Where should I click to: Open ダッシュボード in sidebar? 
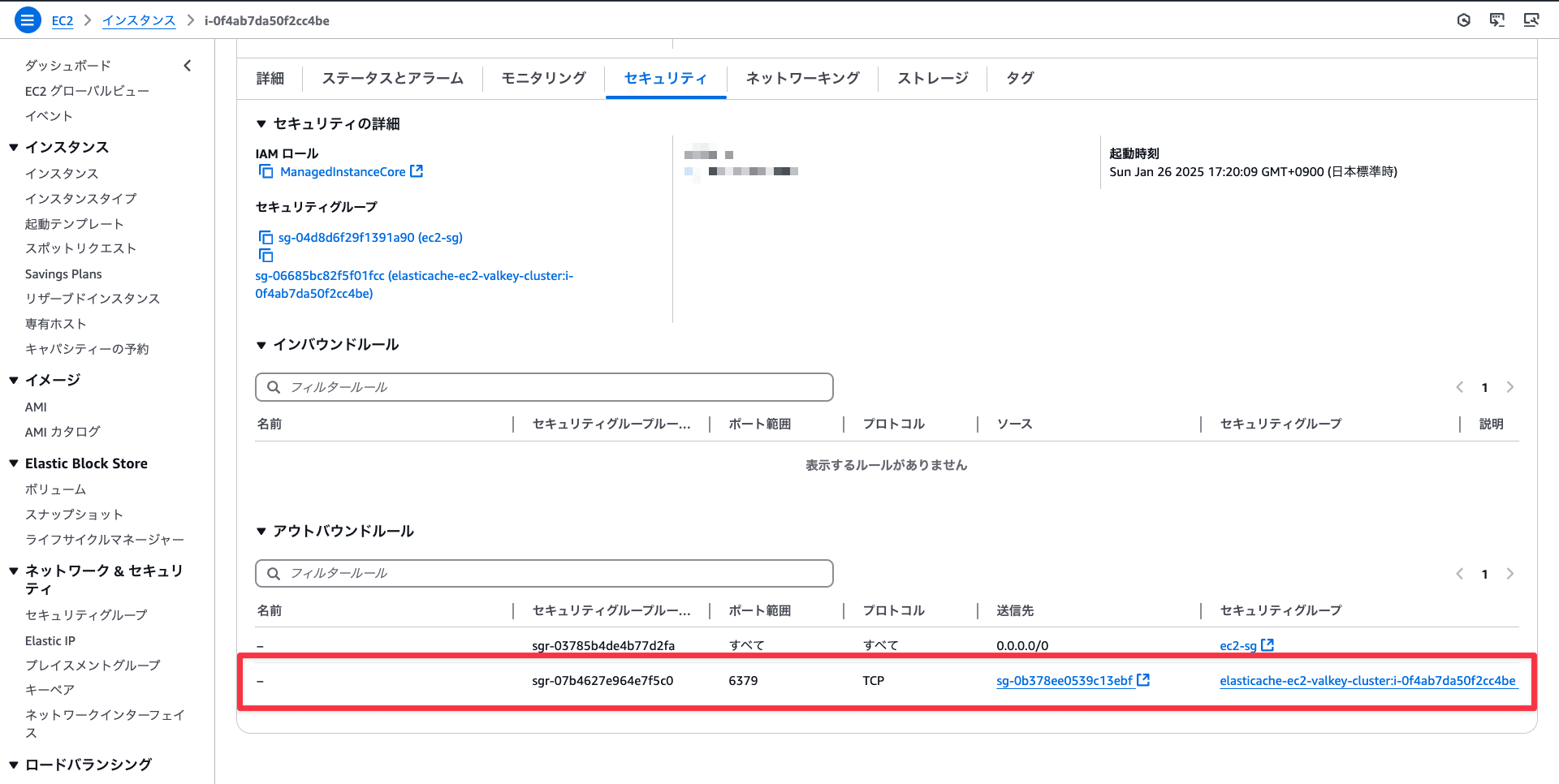(68, 66)
